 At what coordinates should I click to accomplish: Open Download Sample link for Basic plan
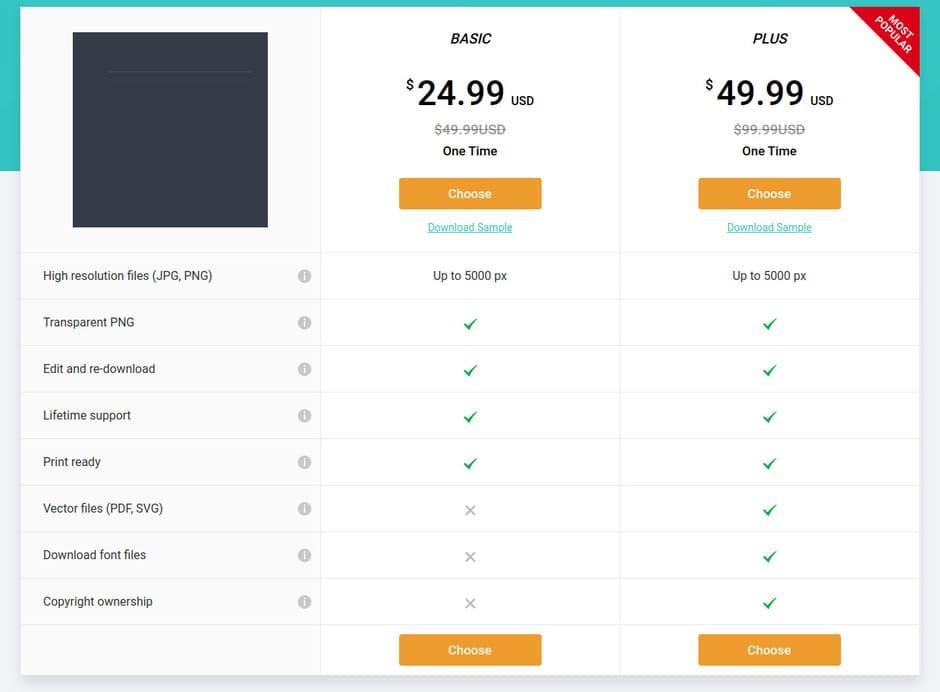click(469, 228)
